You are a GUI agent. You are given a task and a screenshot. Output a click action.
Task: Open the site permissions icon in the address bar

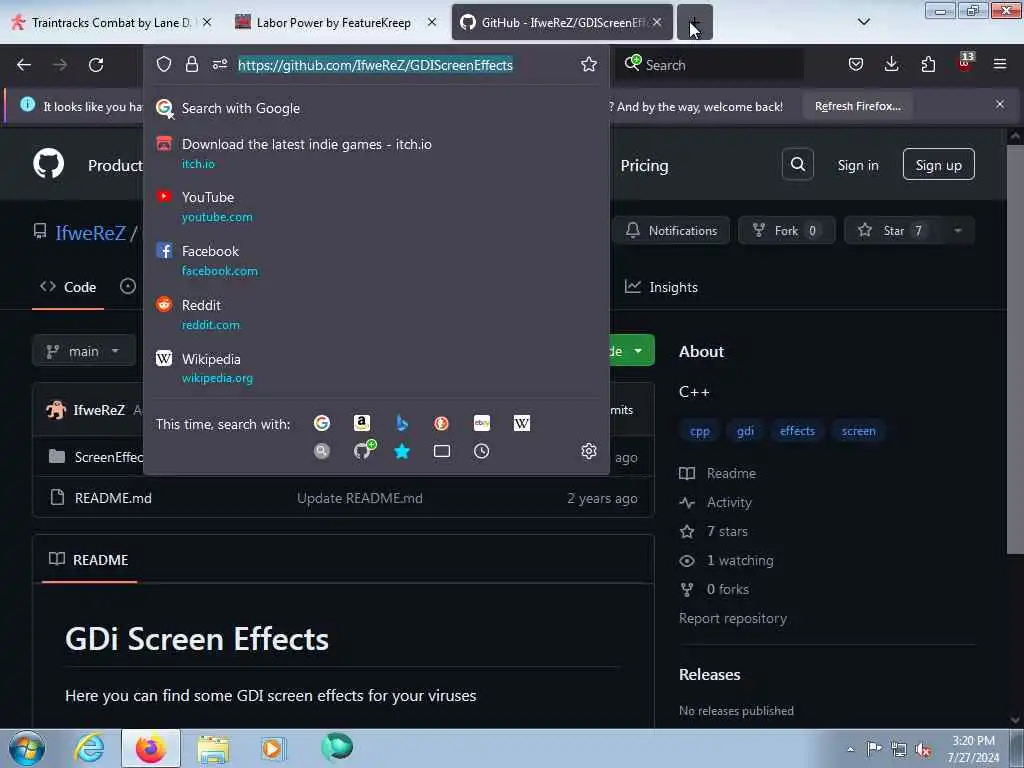coord(219,64)
